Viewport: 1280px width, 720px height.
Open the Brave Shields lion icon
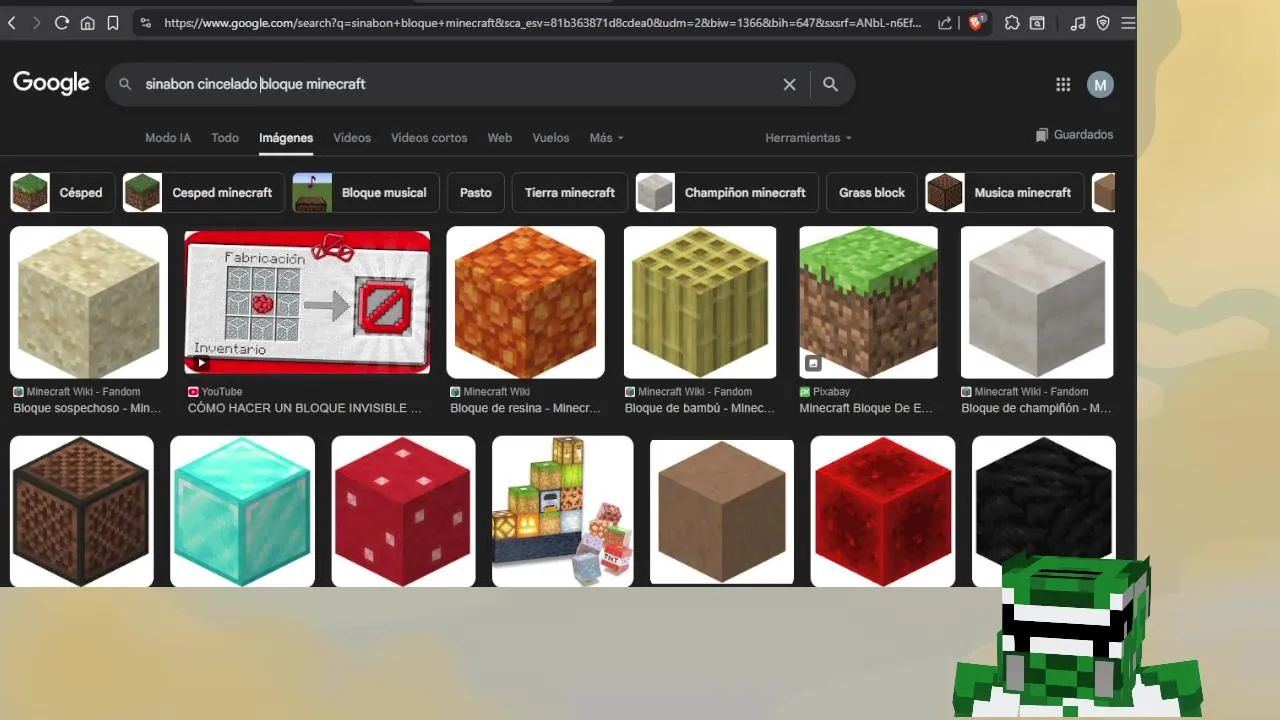[977, 23]
